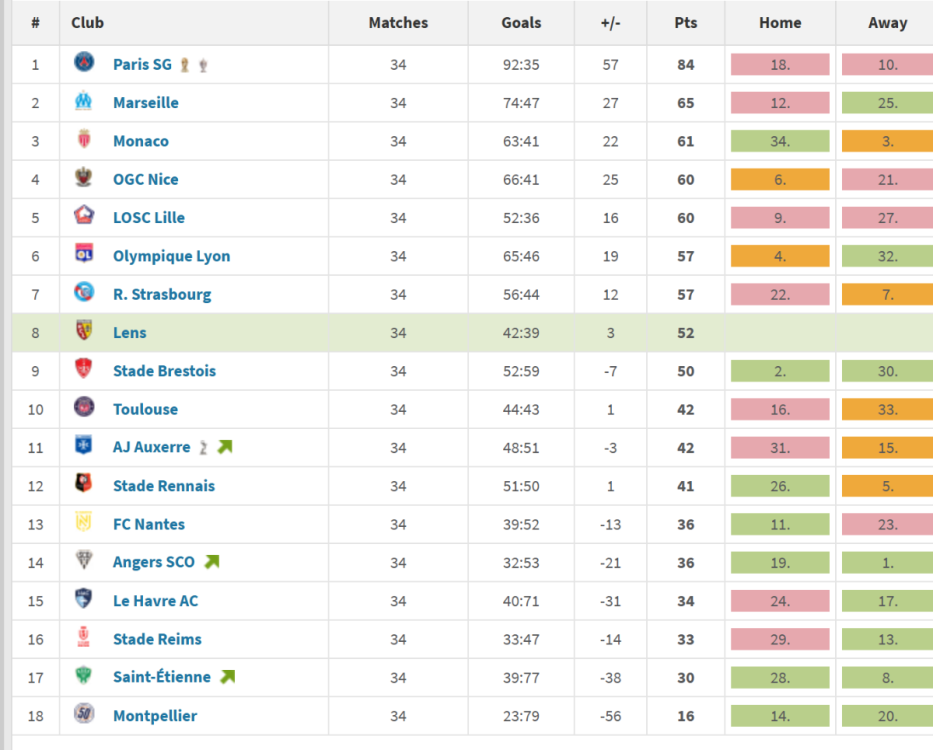
Task: Click the OGC Nice club crest
Action: tap(84, 178)
